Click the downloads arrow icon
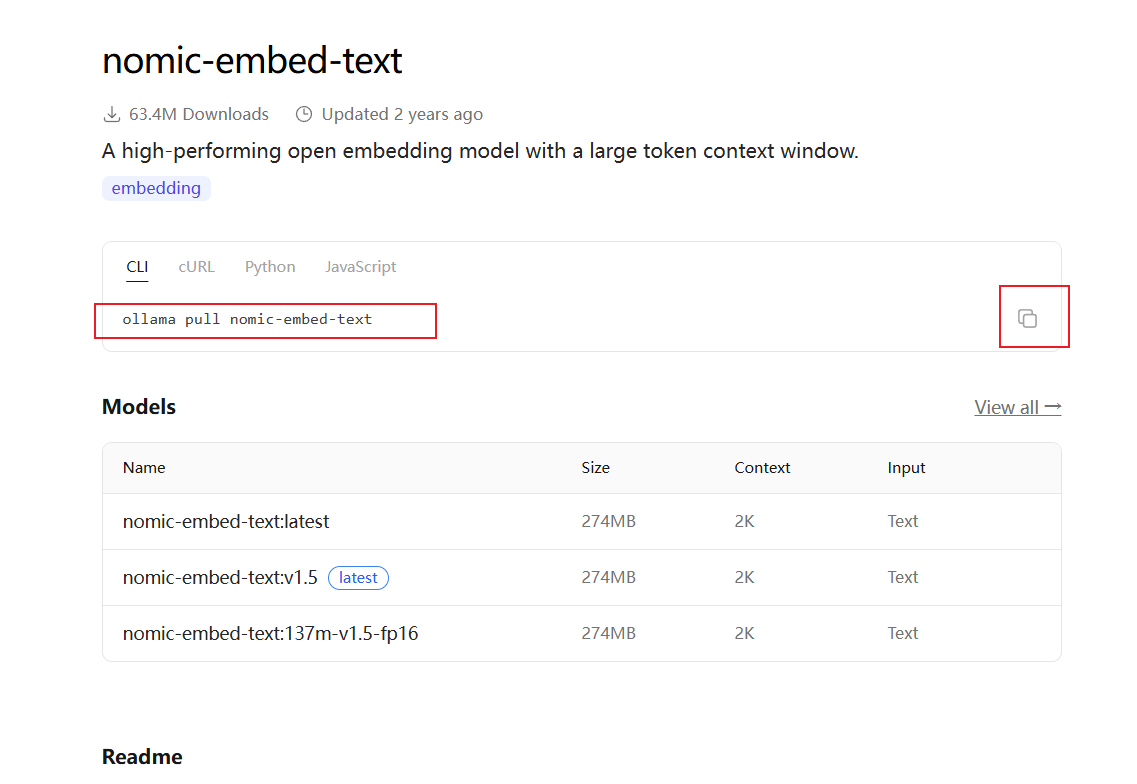This screenshot has width=1137, height=784. (x=112, y=115)
